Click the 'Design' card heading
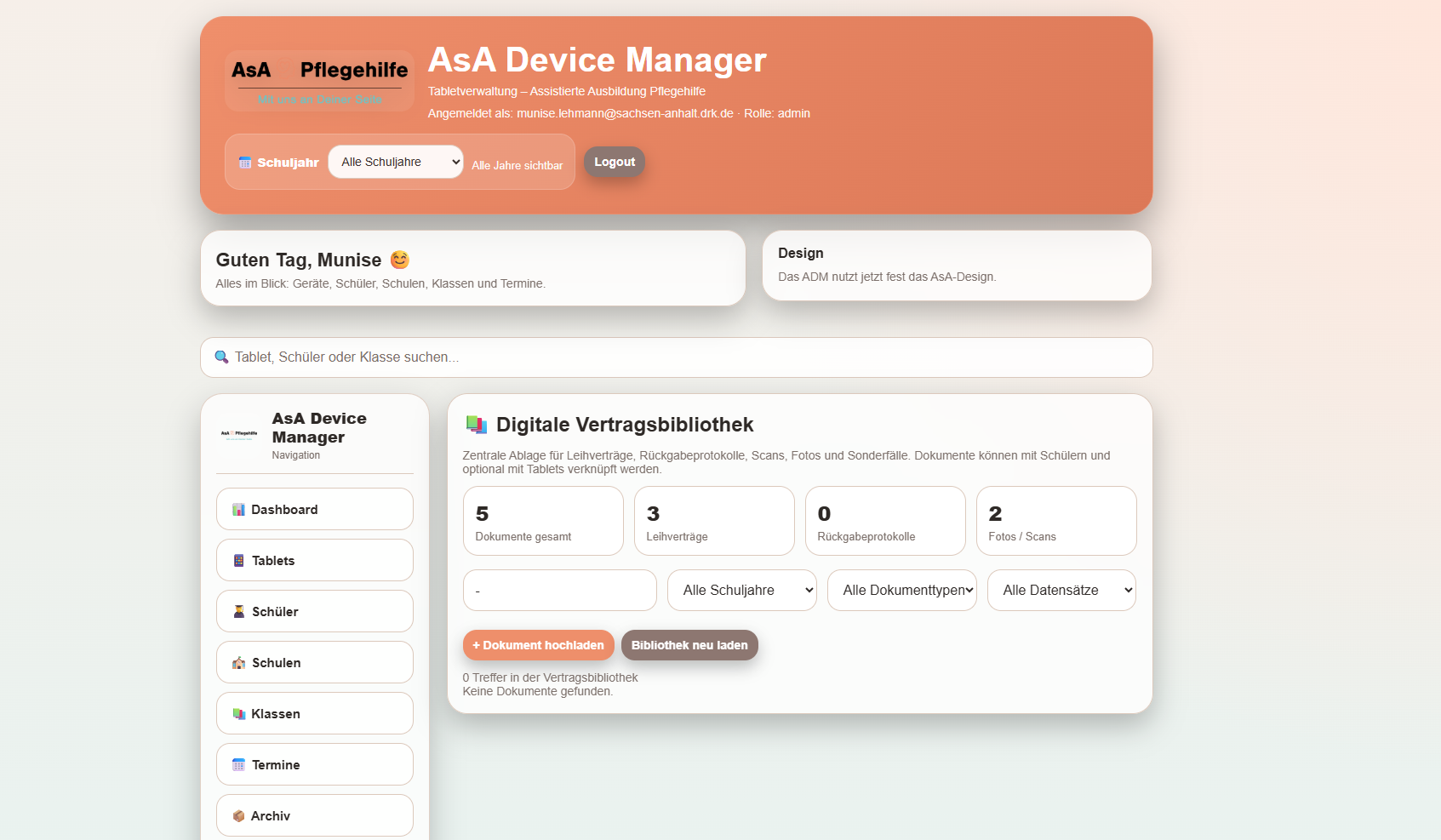 pyautogui.click(x=801, y=253)
